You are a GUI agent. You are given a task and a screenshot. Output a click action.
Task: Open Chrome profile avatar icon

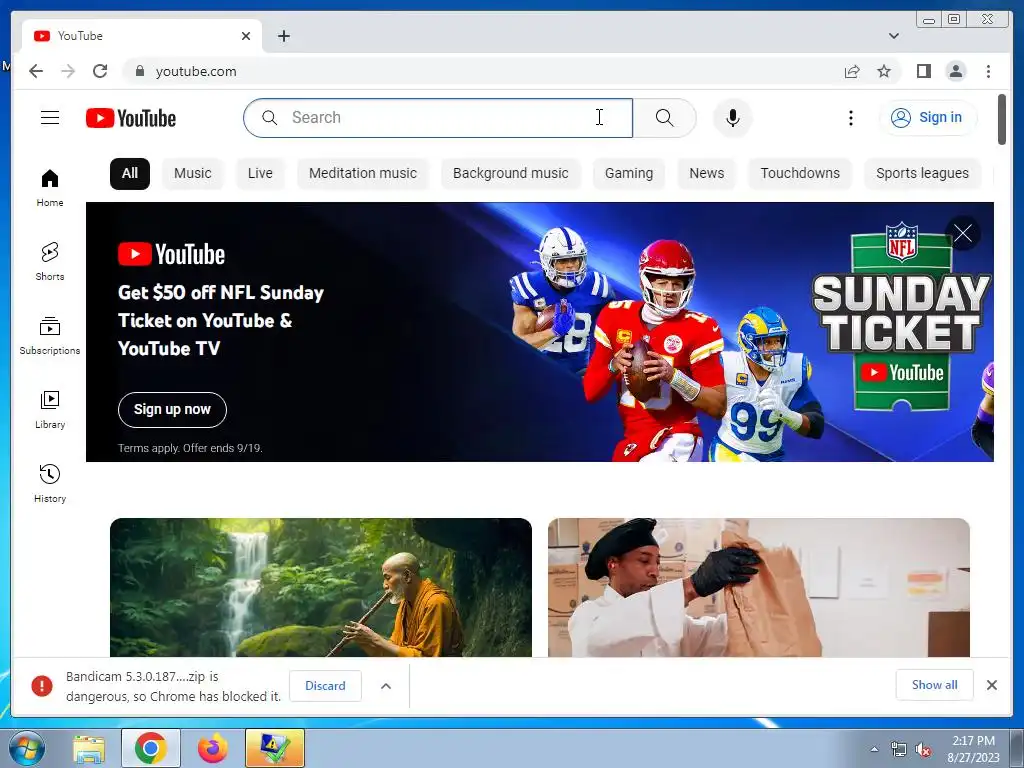pos(955,71)
